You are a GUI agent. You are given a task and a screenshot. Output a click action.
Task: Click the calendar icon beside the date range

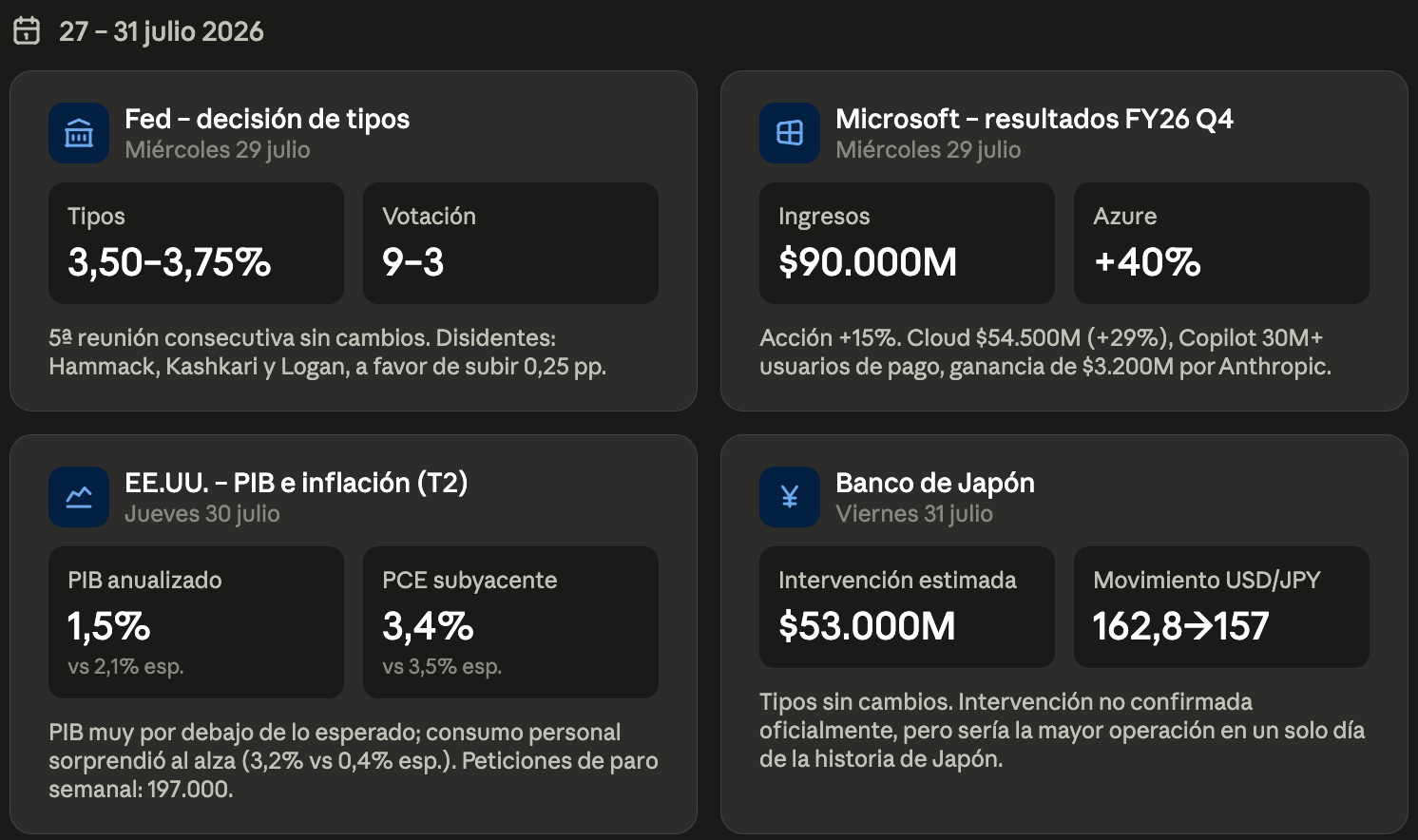coord(27,31)
